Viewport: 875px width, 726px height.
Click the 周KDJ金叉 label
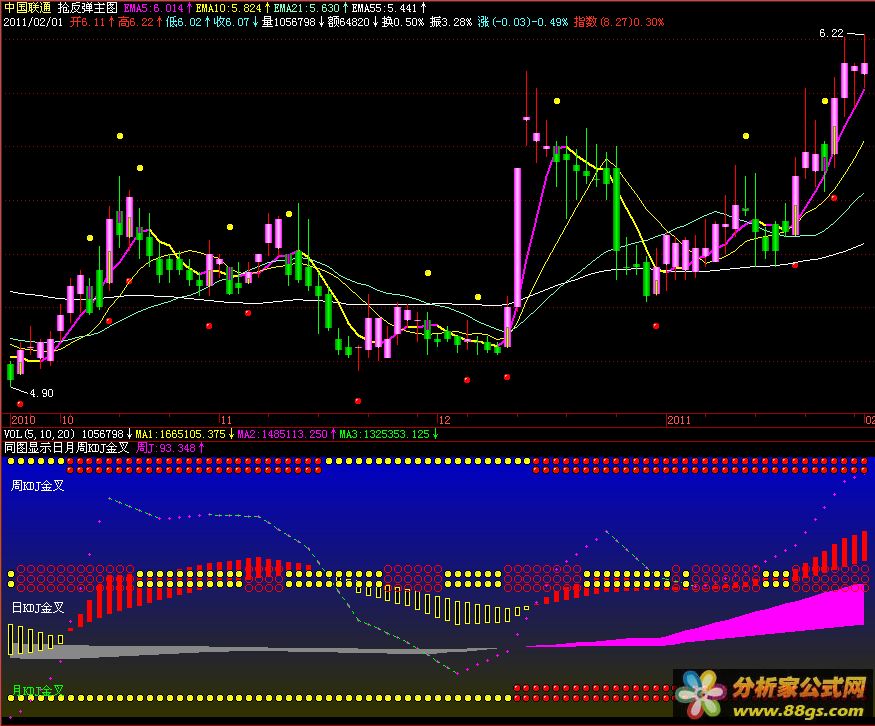(x=37, y=486)
